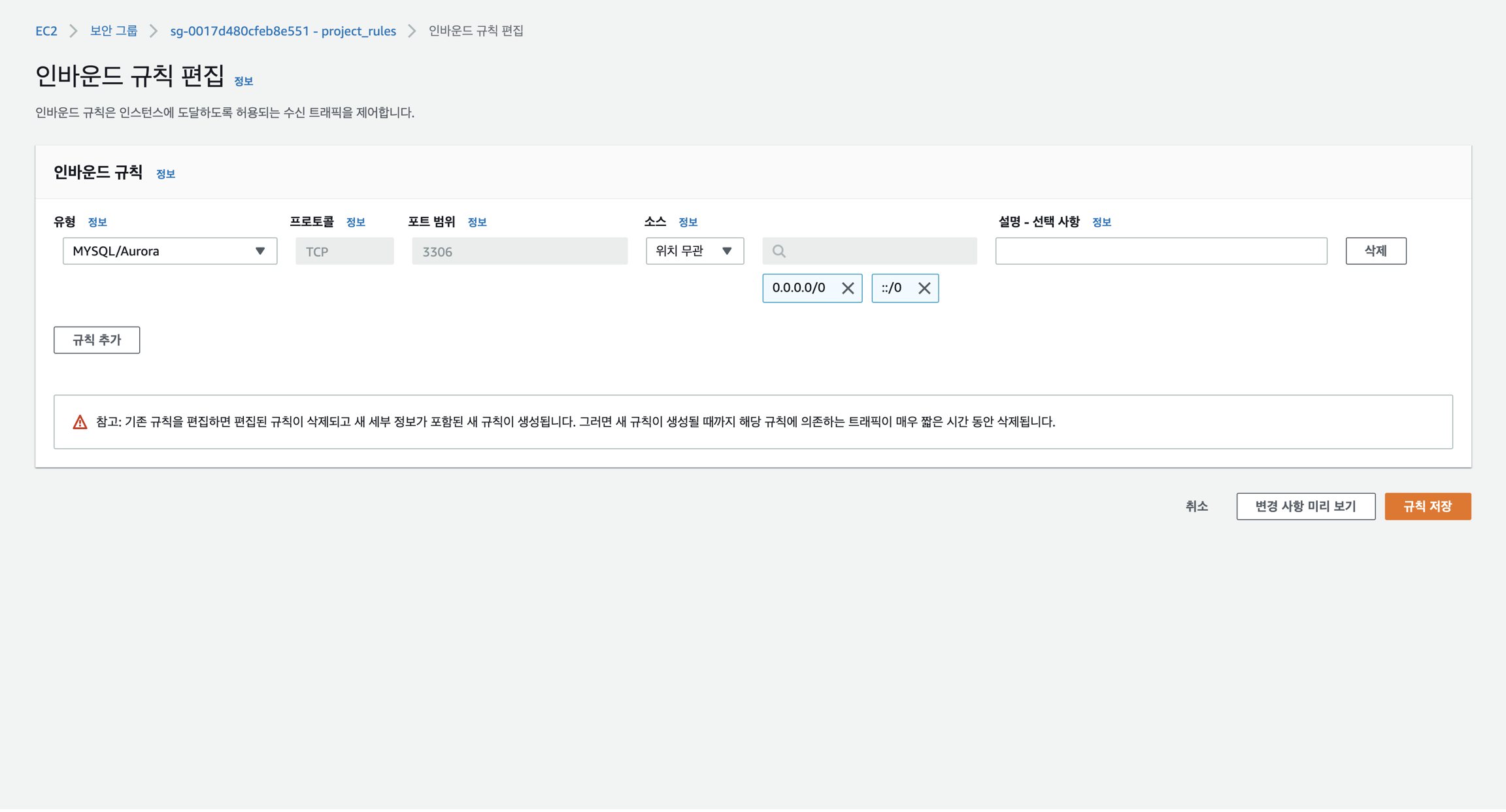Click the search magnifier in source field
The width and height of the screenshot is (1506, 812).
click(778, 251)
